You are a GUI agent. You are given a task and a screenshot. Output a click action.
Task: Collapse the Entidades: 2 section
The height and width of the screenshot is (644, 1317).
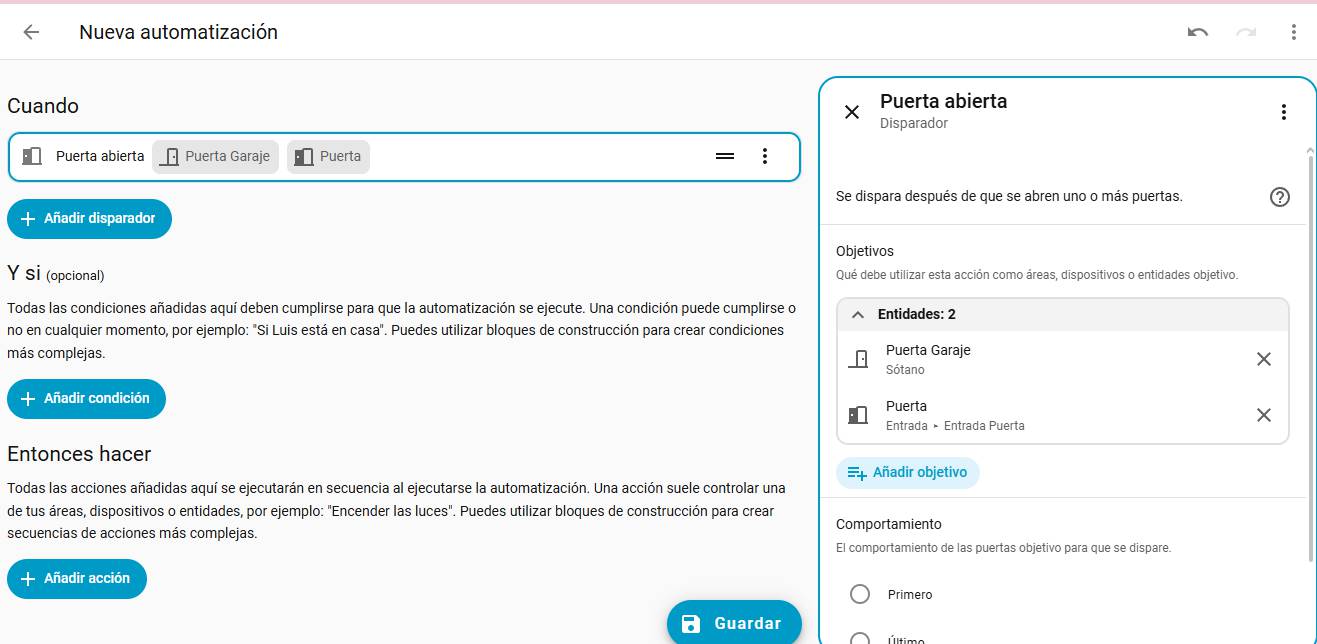click(858, 314)
